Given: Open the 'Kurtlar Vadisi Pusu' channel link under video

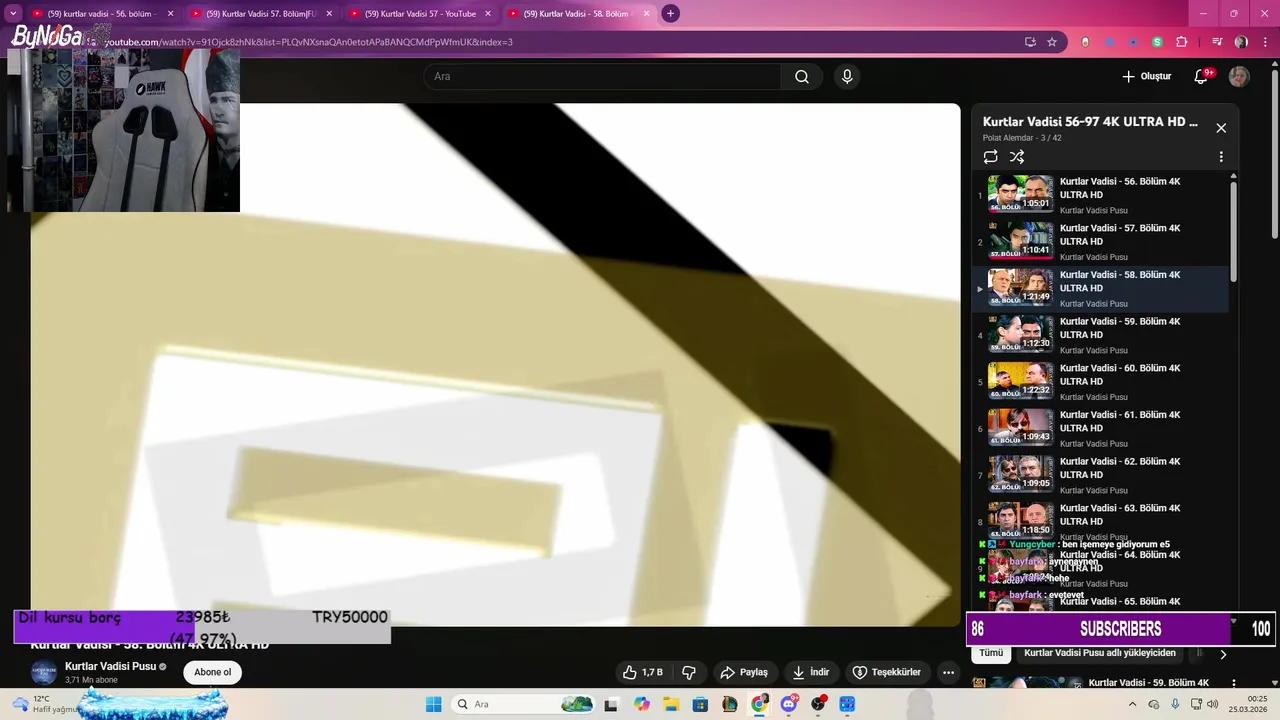Looking at the screenshot, I should pos(111,666).
